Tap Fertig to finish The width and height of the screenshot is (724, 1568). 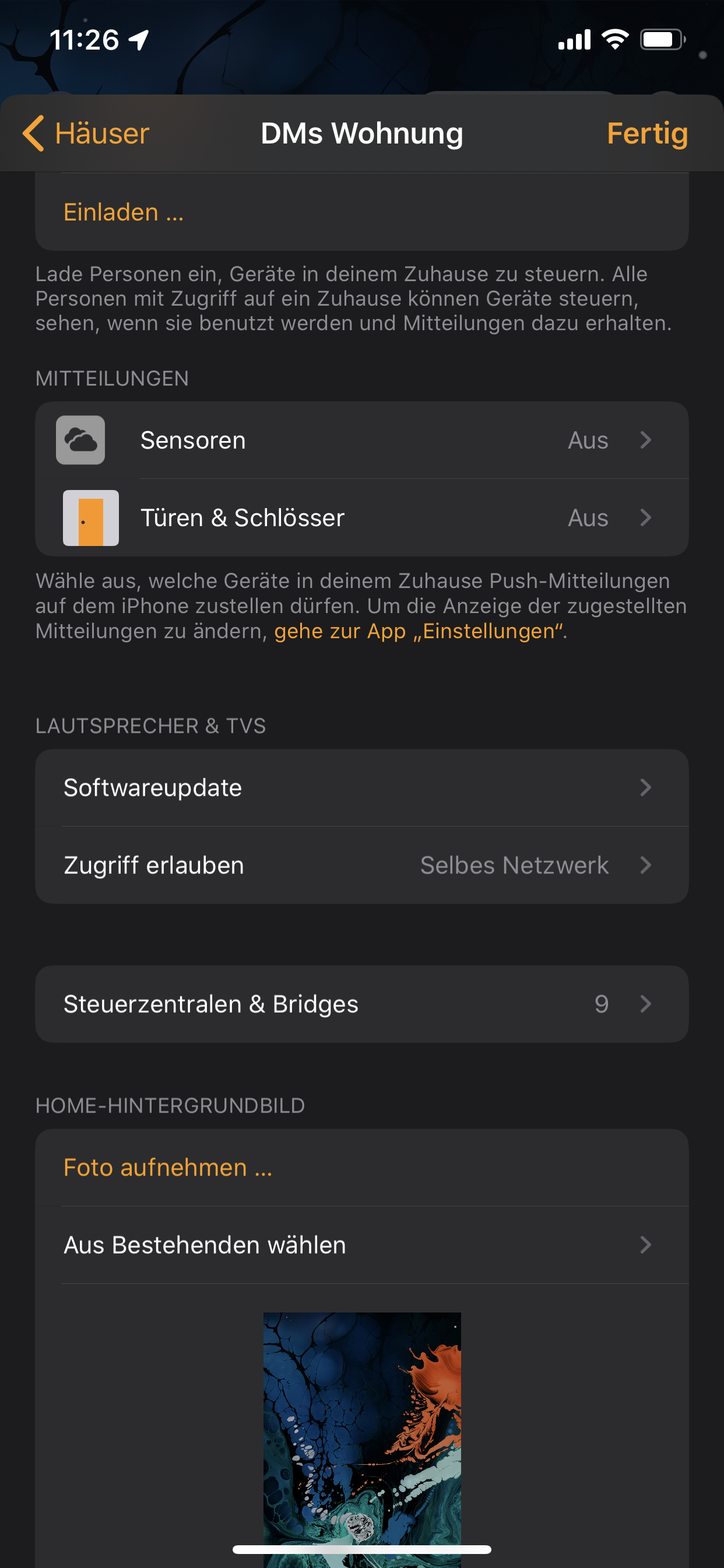[646, 134]
